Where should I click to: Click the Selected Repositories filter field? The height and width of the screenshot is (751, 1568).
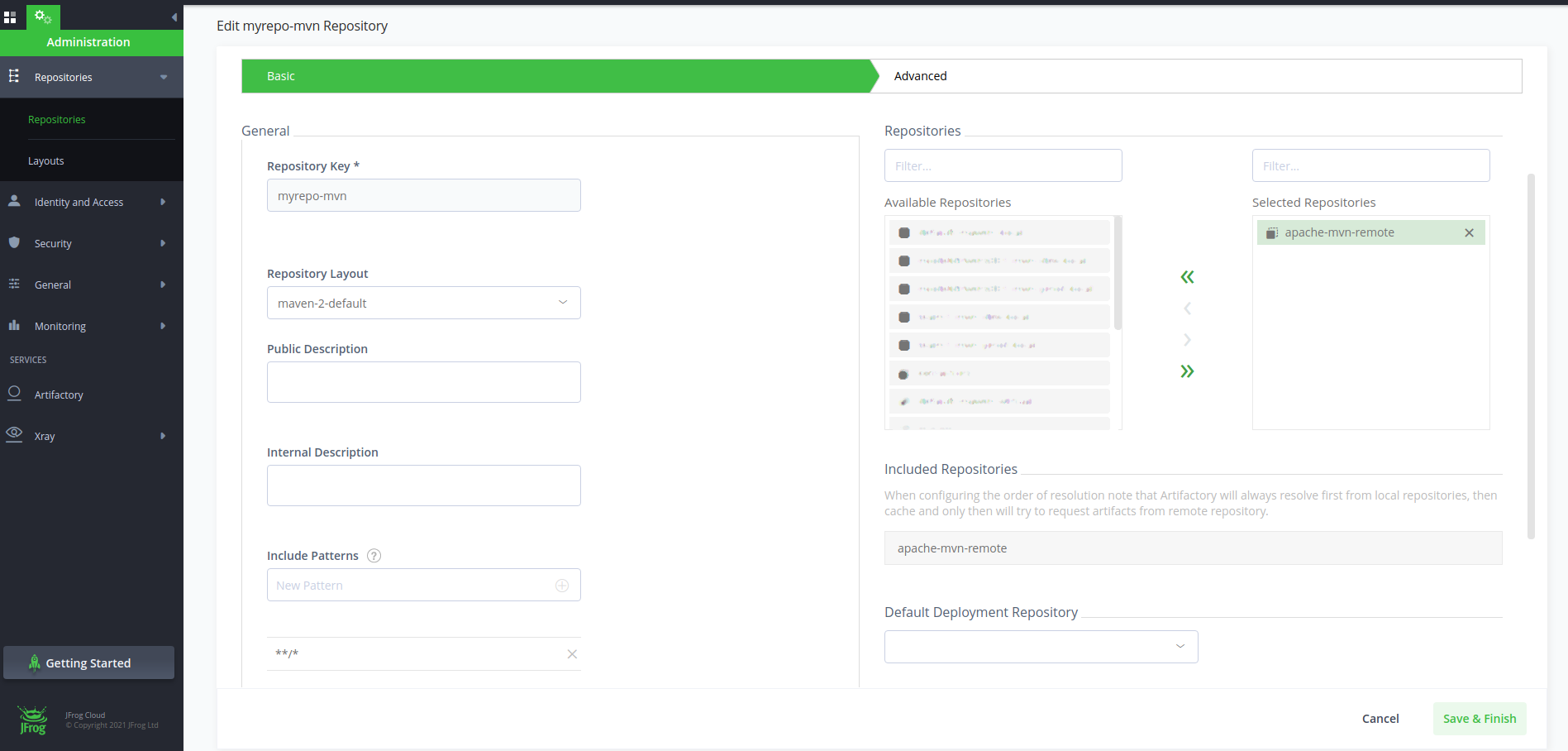point(1370,165)
